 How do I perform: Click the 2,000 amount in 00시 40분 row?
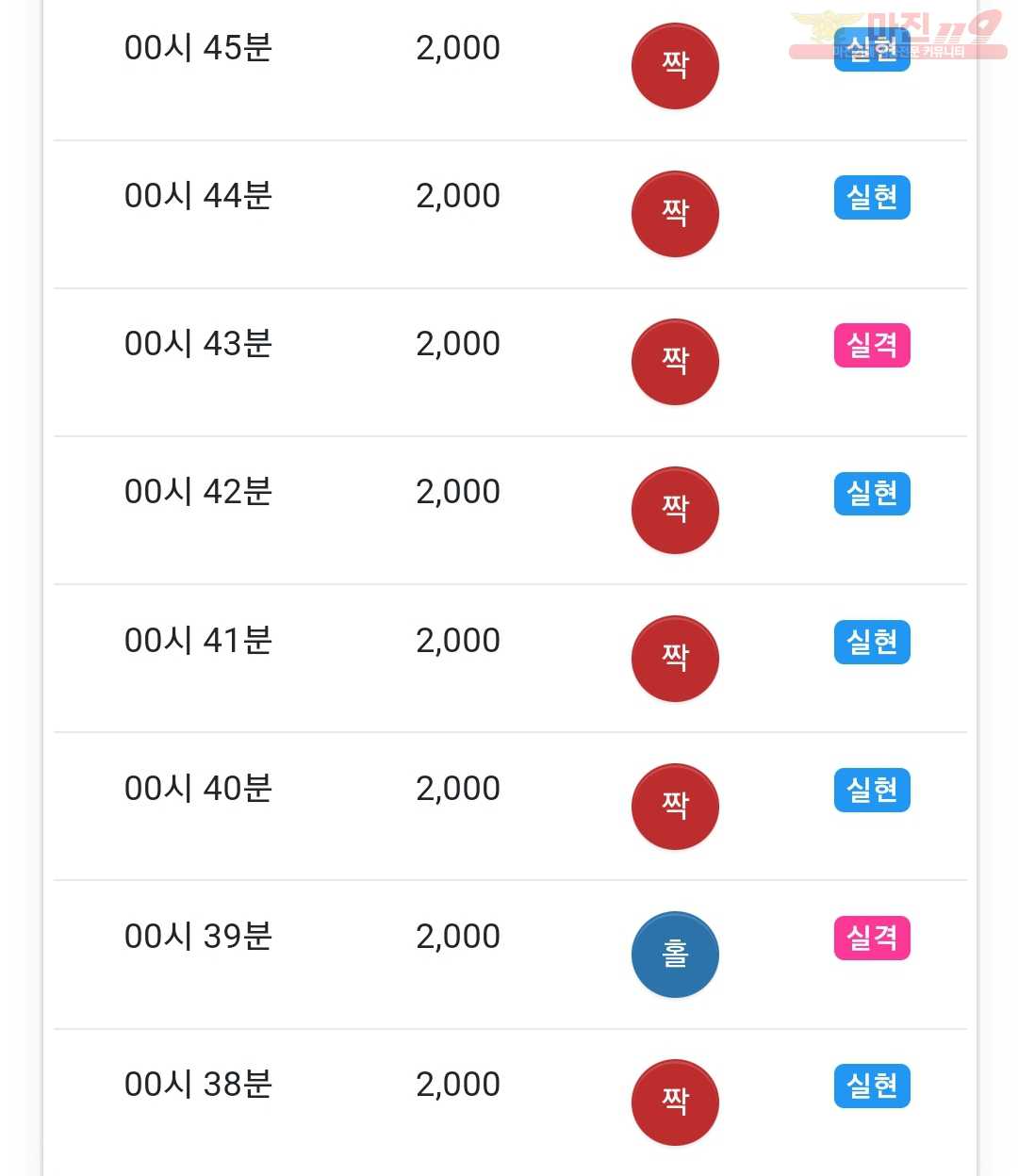point(458,789)
